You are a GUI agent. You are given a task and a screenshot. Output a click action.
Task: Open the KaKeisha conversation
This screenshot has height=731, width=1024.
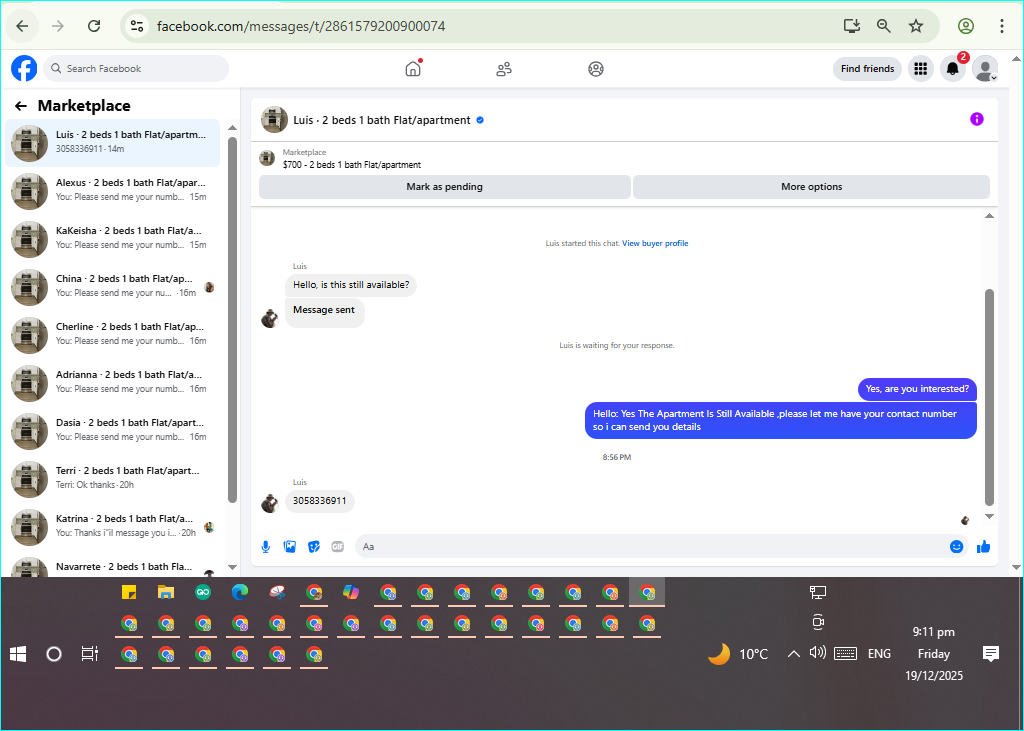point(112,239)
